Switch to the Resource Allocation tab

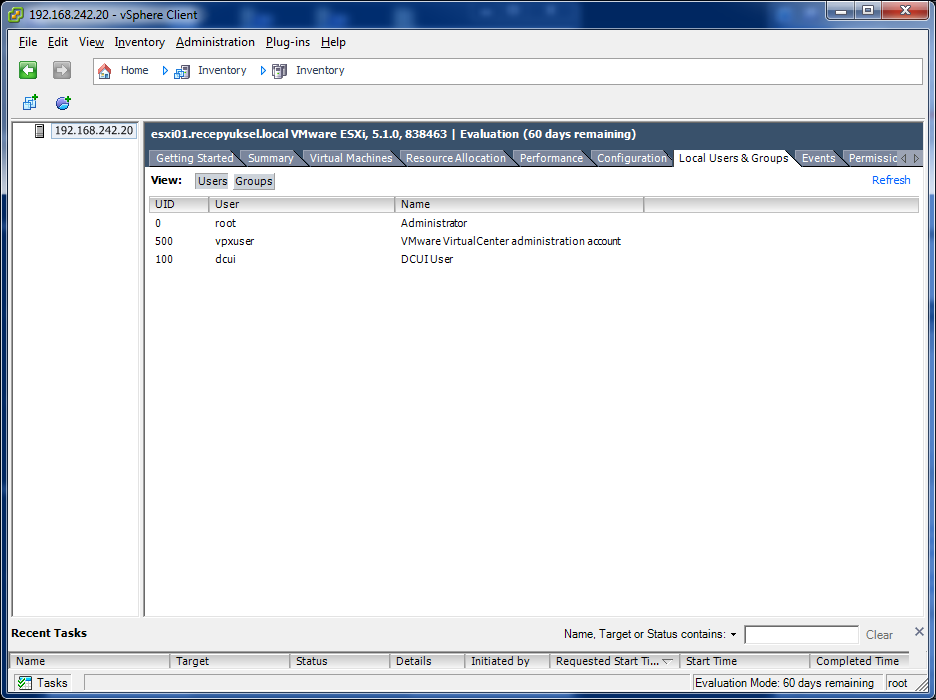coord(456,158)
